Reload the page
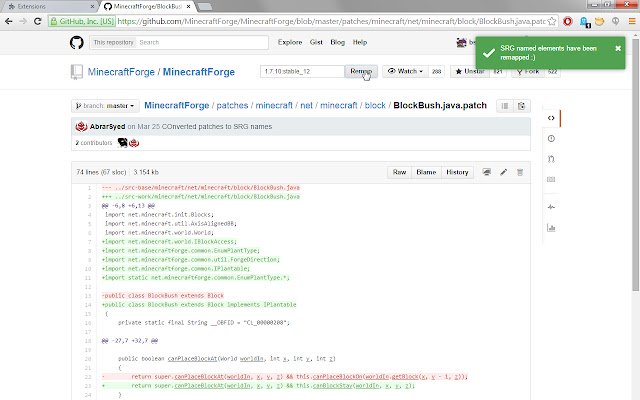The height and width of the screenshot is (400, 640). pos(38,21)
